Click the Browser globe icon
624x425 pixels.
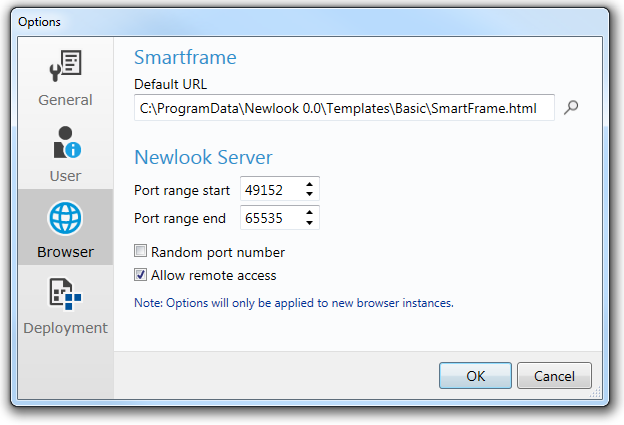click(65, 218)
